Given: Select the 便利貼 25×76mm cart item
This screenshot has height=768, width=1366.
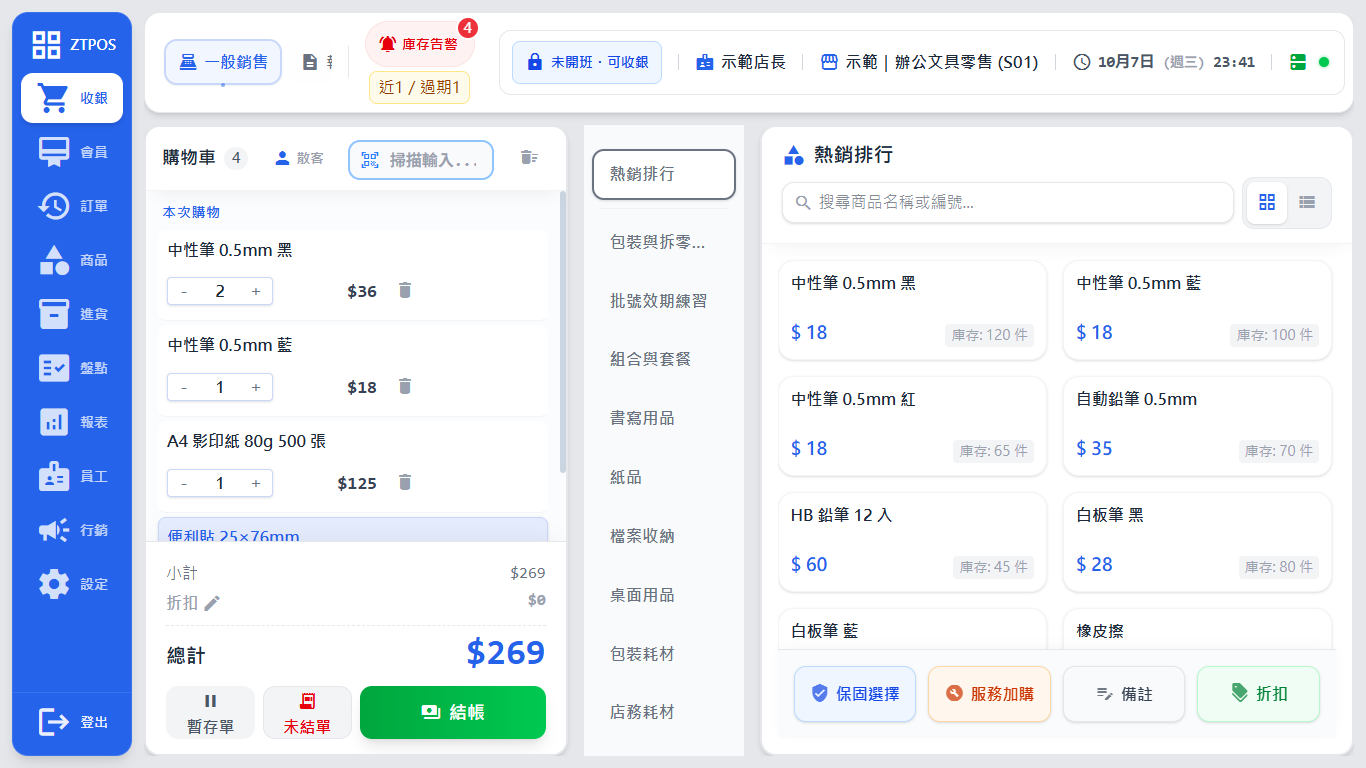Looking at the screenshot, I should [353, 530].
